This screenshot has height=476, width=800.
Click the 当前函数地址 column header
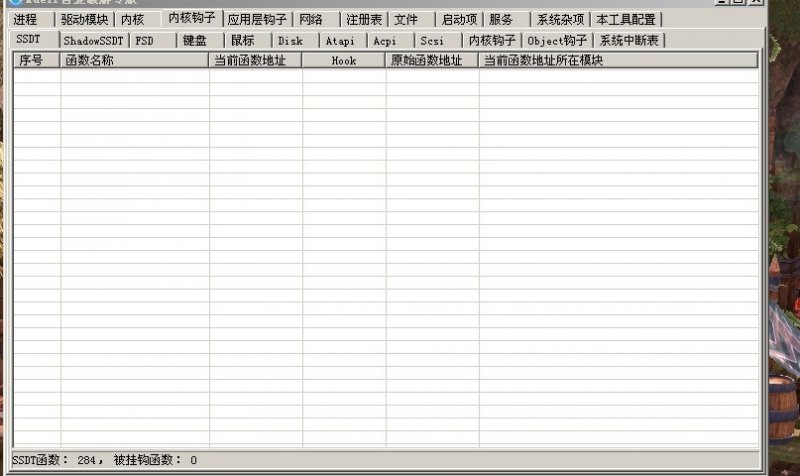[256, 60]
